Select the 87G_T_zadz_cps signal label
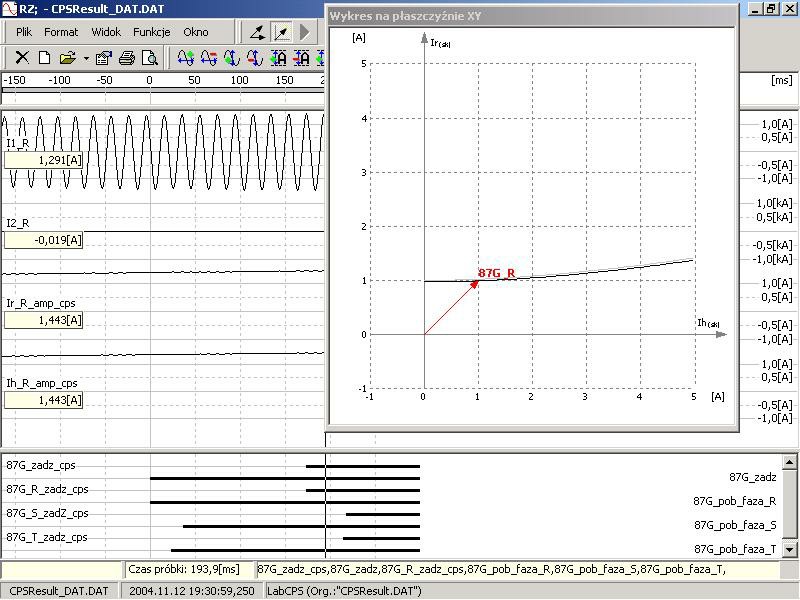The width and height of the screenshot is (800, 600). point(47,537)
